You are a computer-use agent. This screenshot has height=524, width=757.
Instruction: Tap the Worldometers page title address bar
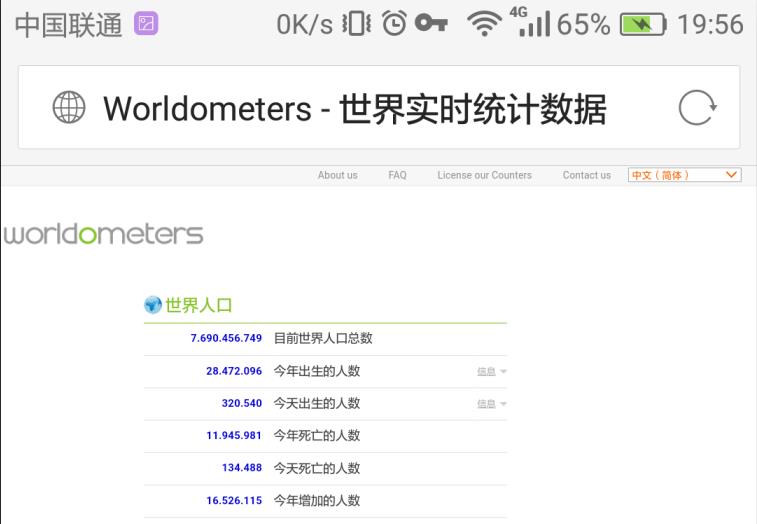(x=379, y=107)
